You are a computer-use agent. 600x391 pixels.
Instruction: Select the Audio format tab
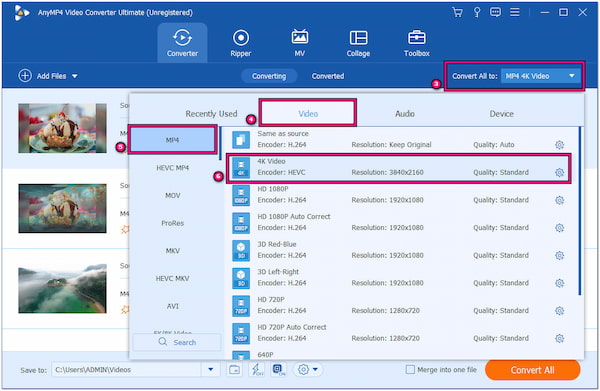(x=405, y=114)
